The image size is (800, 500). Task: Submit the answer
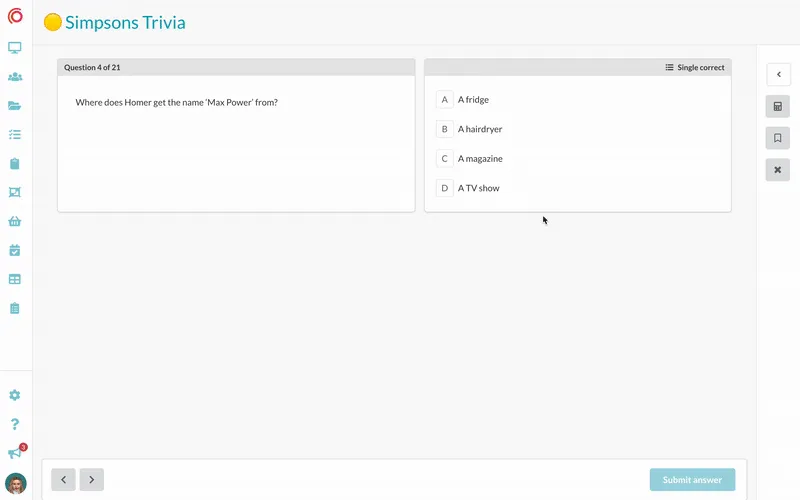tap(692, 480)
